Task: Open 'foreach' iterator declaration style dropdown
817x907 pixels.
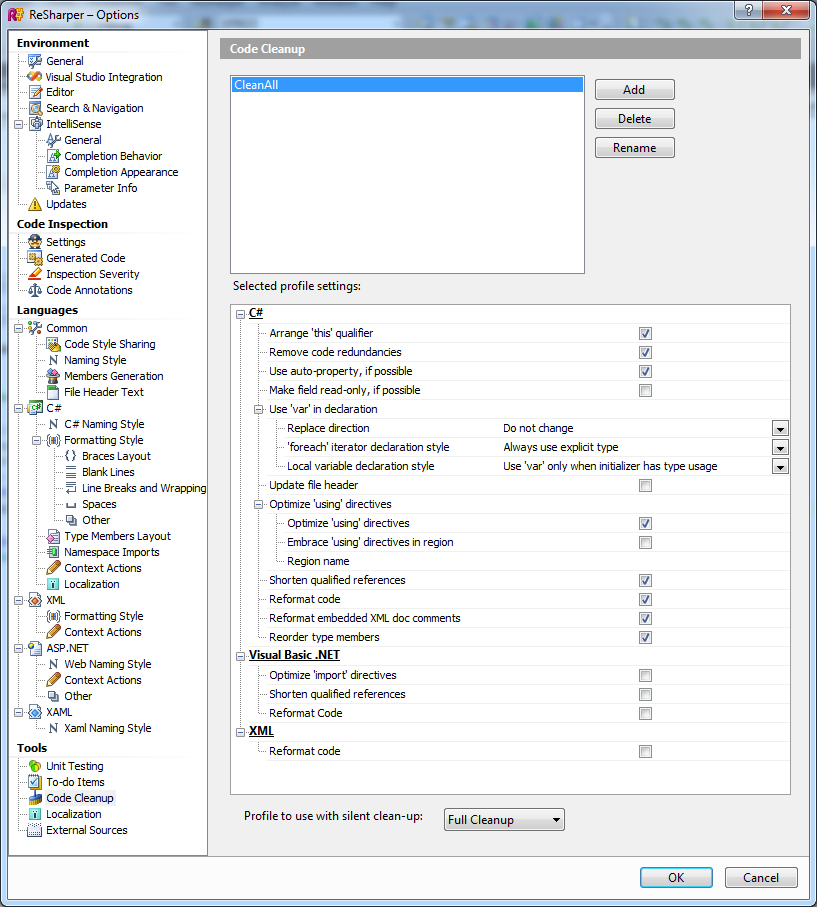Action: click(780, 448)
